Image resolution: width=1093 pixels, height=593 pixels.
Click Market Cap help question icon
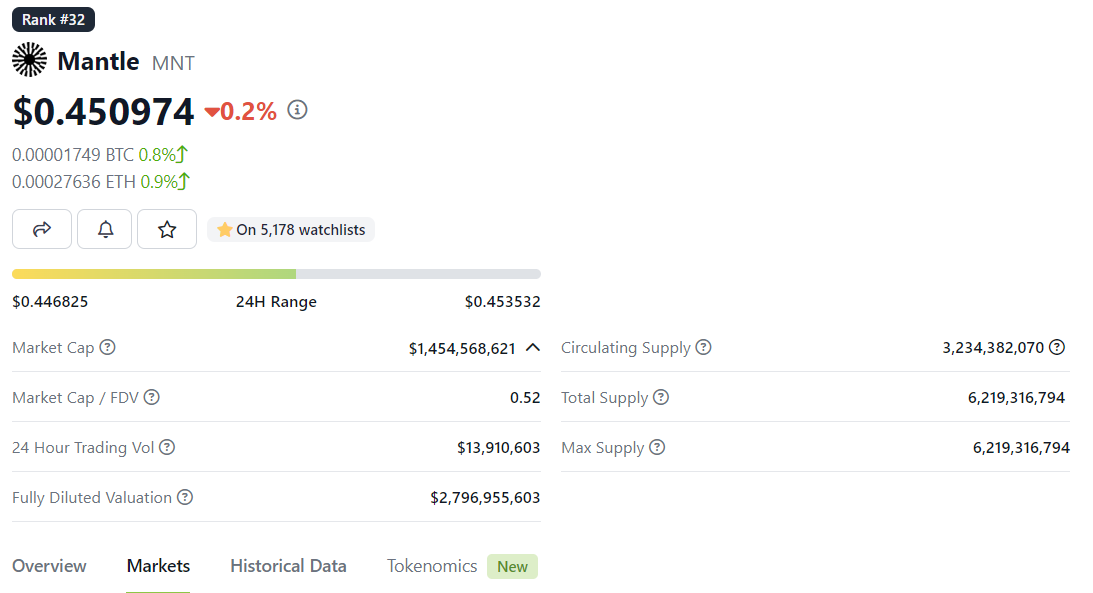(108, 347)
